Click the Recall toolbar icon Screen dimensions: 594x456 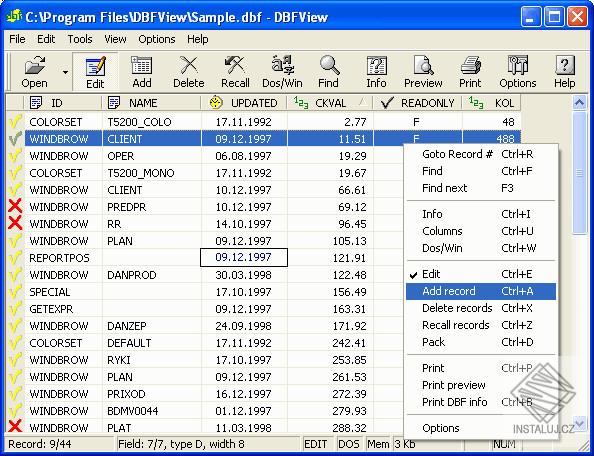(235, 72)
